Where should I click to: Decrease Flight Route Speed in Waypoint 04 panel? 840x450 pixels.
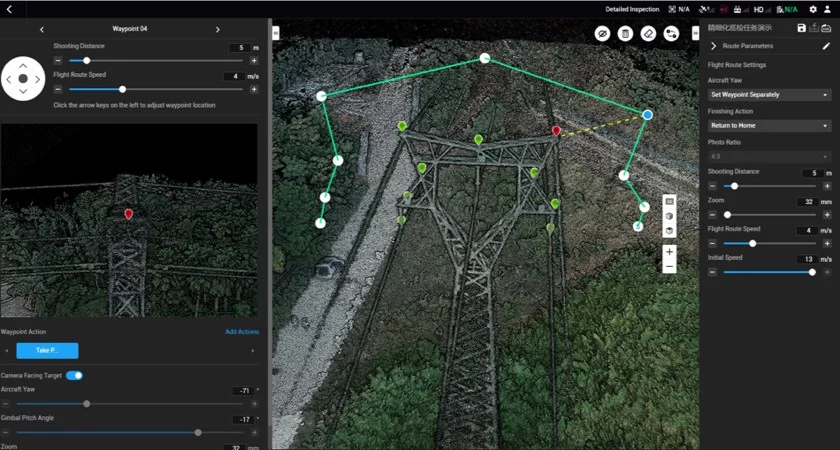pyautogui.click(x=58, y=89)
